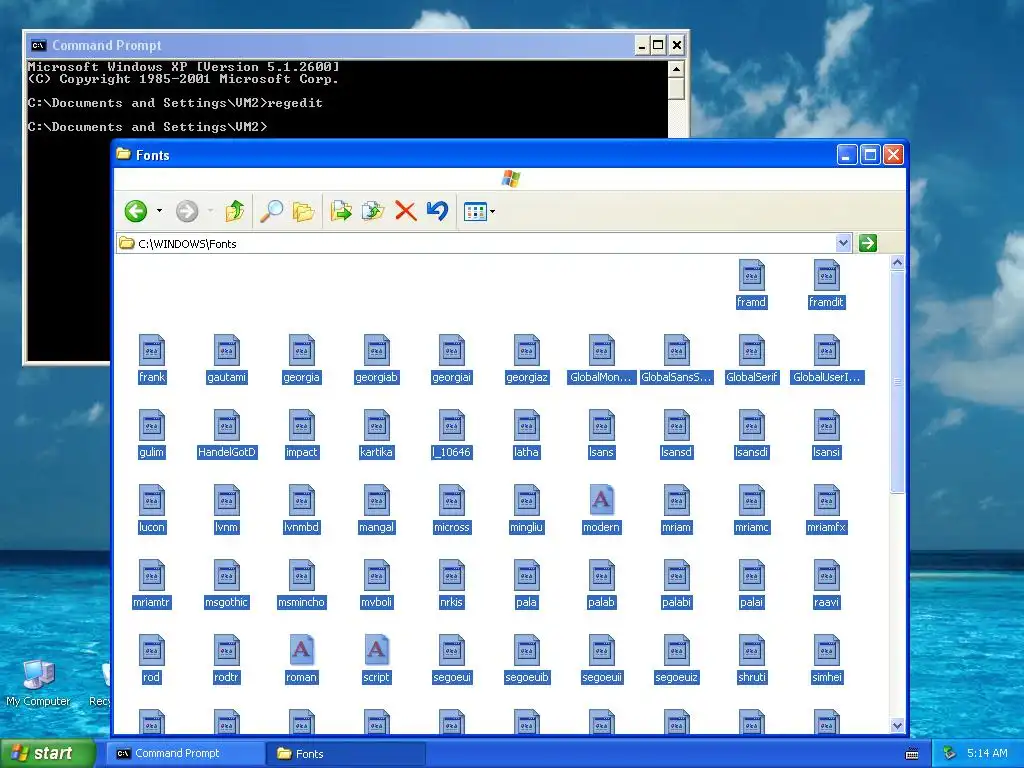
Task: Click the raavi file name label
Action: (x=826, y=602)
